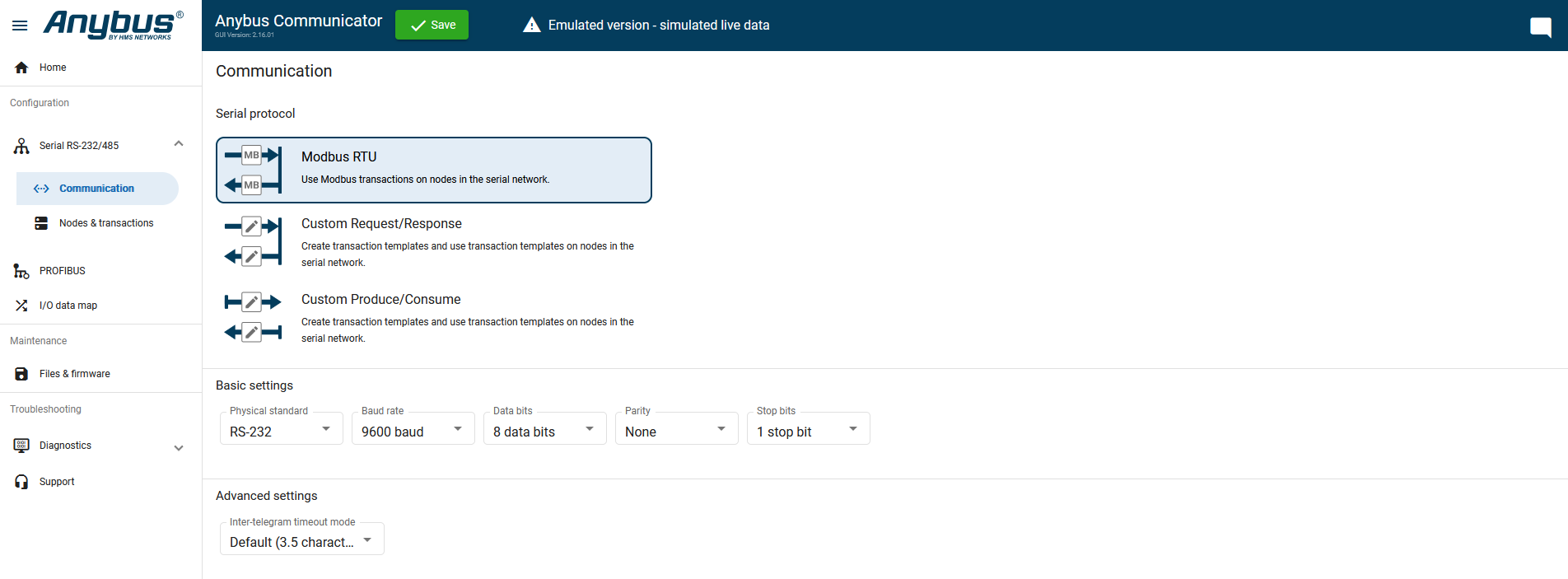Viewport: 1568px width, 579px height.
Task: Select the Custom Request/Response protocol option
Action: click(433, 241)
